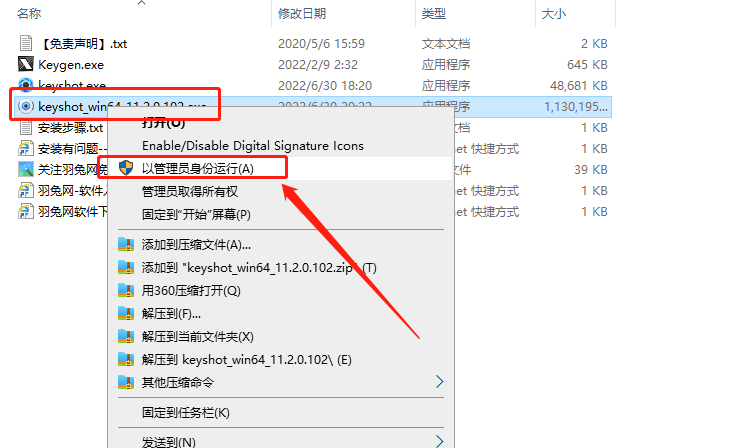
Task: Click the 羽兔网-软件 shortcut icon
Action: pos(26,191)
